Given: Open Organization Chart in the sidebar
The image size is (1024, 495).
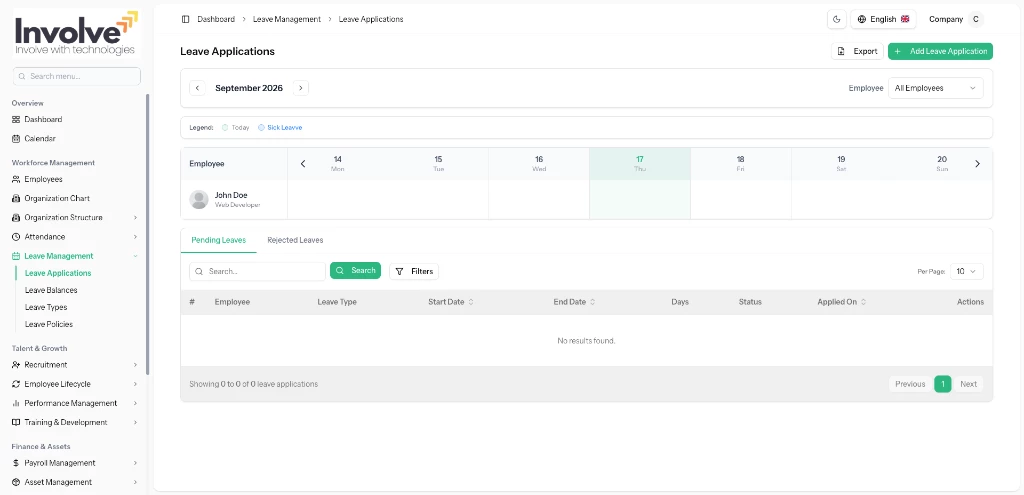Looking at the screenshot, I should [75, 198].
